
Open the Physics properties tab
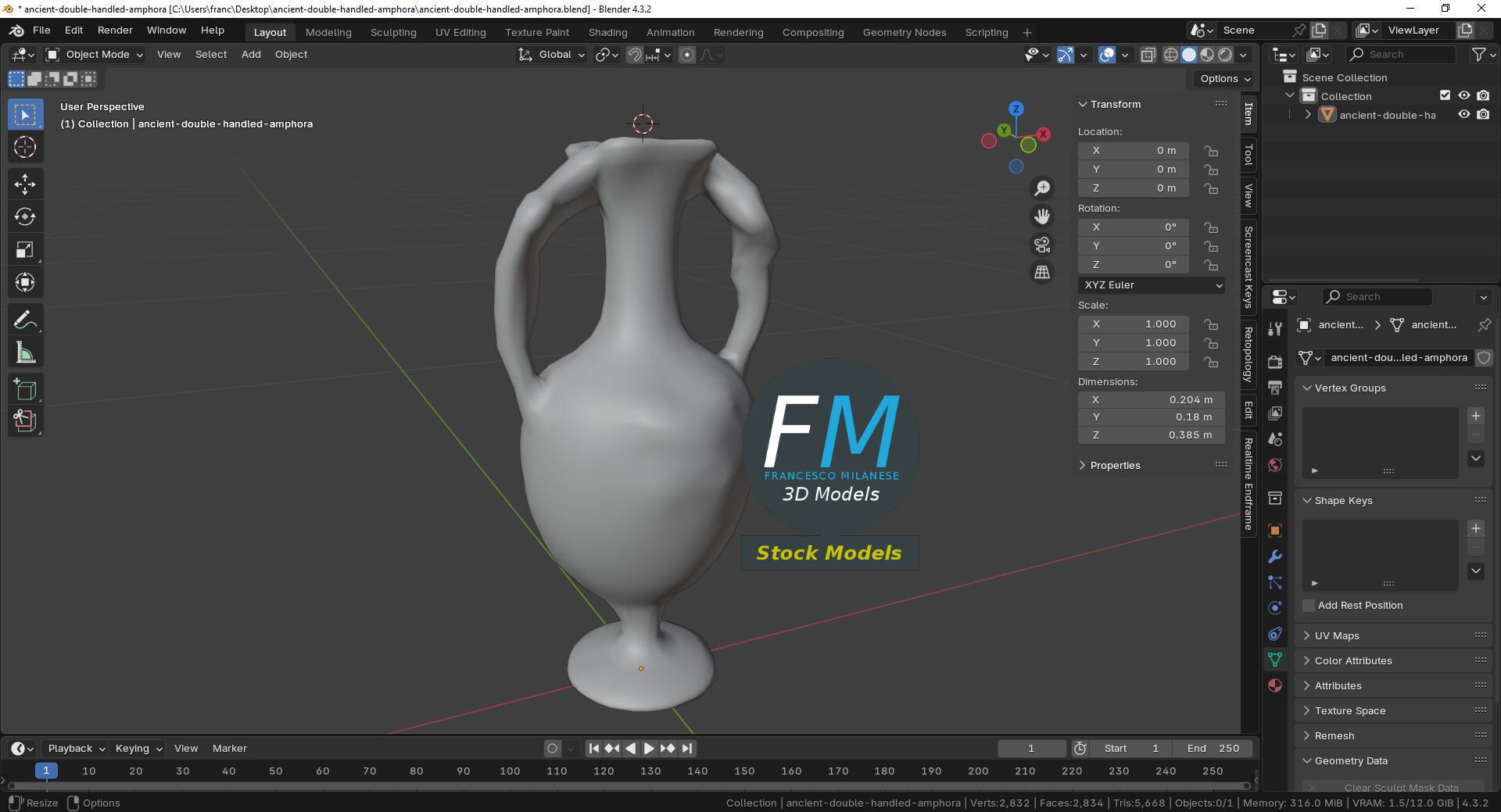1275,608
